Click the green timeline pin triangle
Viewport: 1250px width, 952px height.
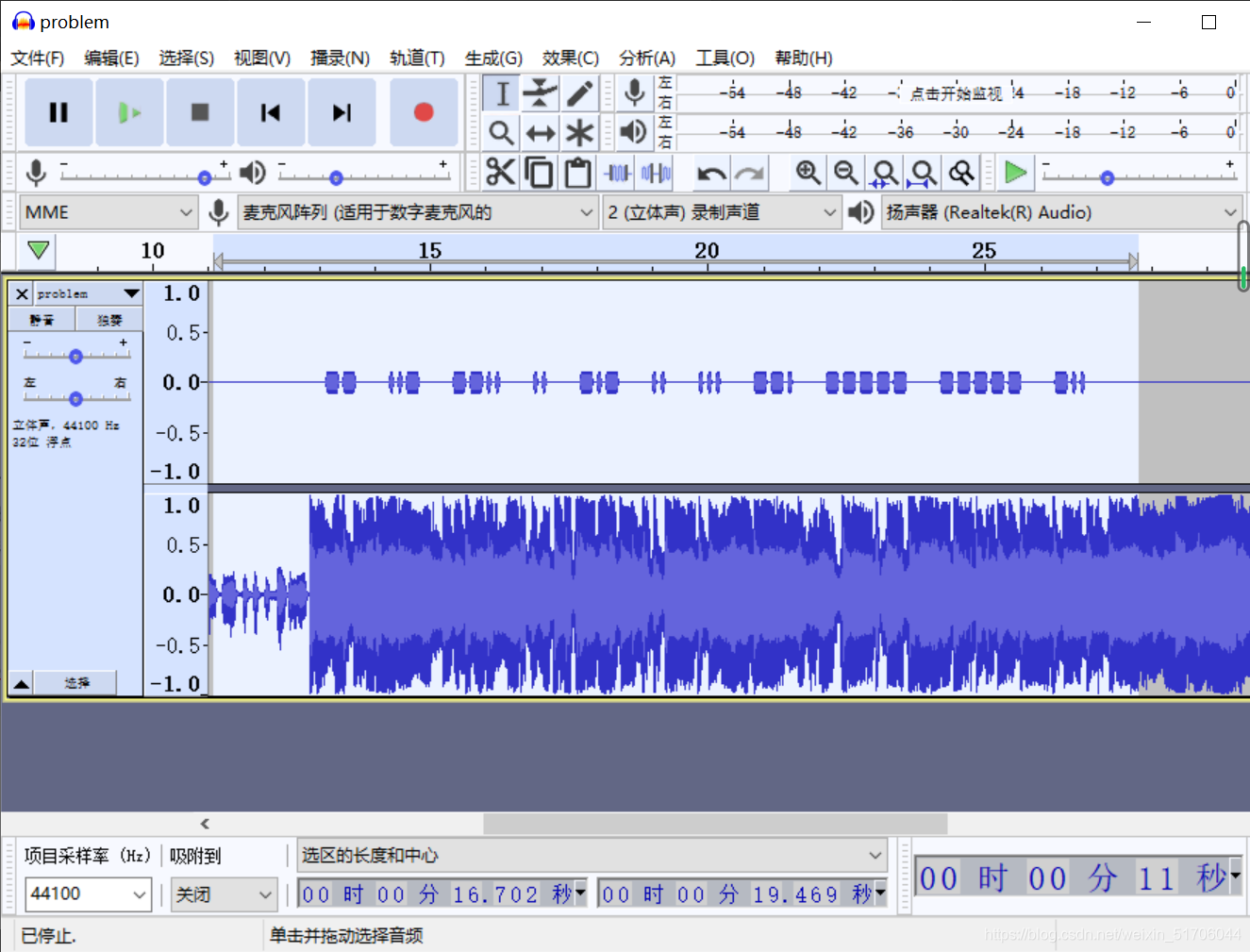click(x=39, y=250)
